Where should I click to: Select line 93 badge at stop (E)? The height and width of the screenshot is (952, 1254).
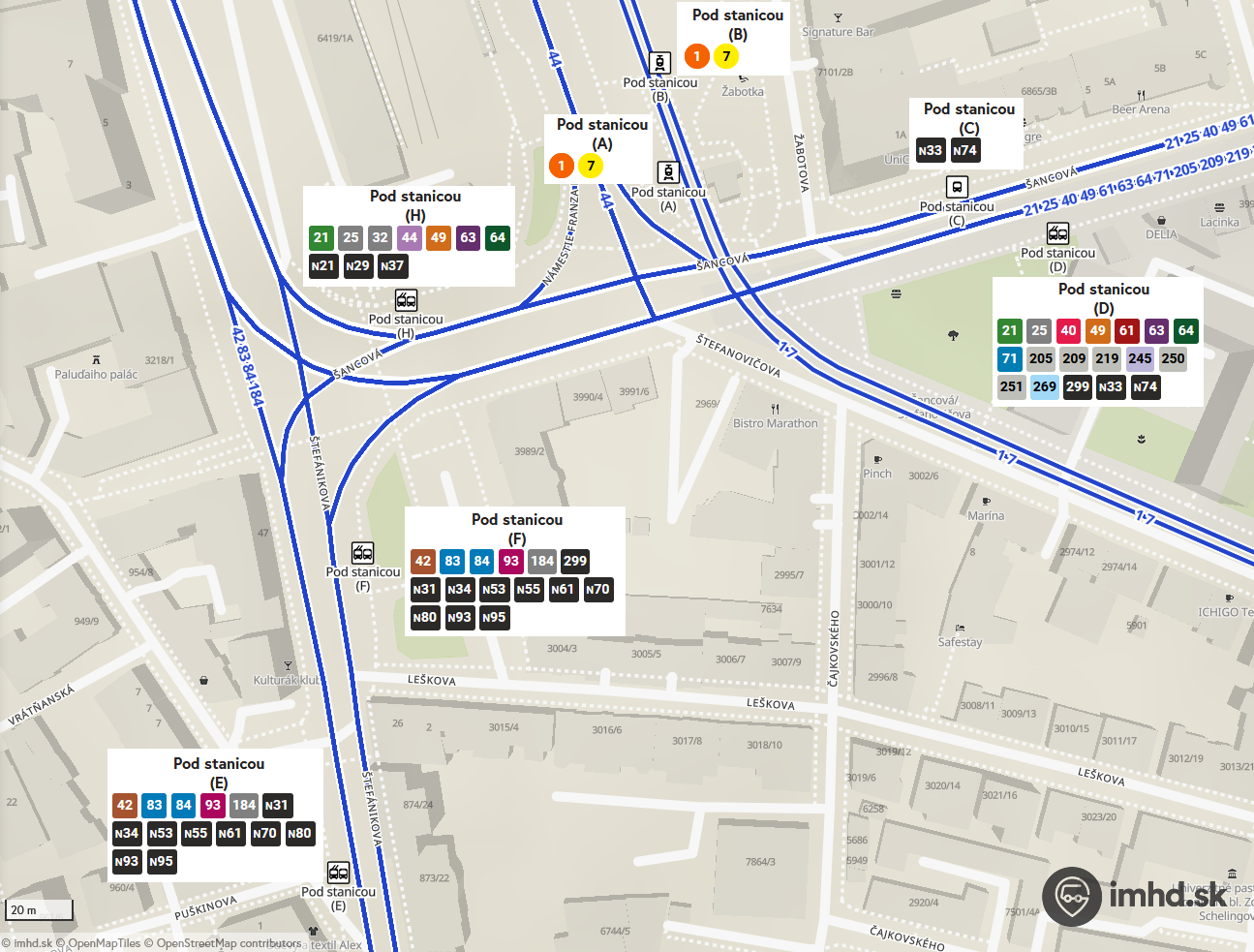click(x=213, y=805)
